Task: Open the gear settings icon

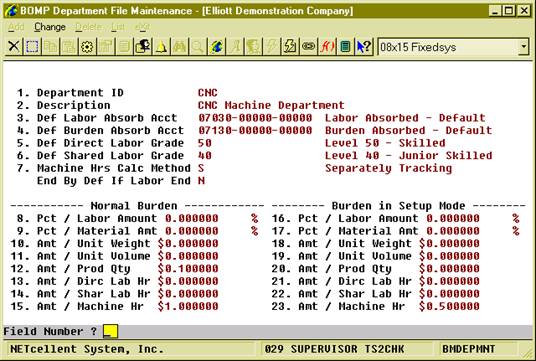Action: pyautogui.click(x=87, y=46)
